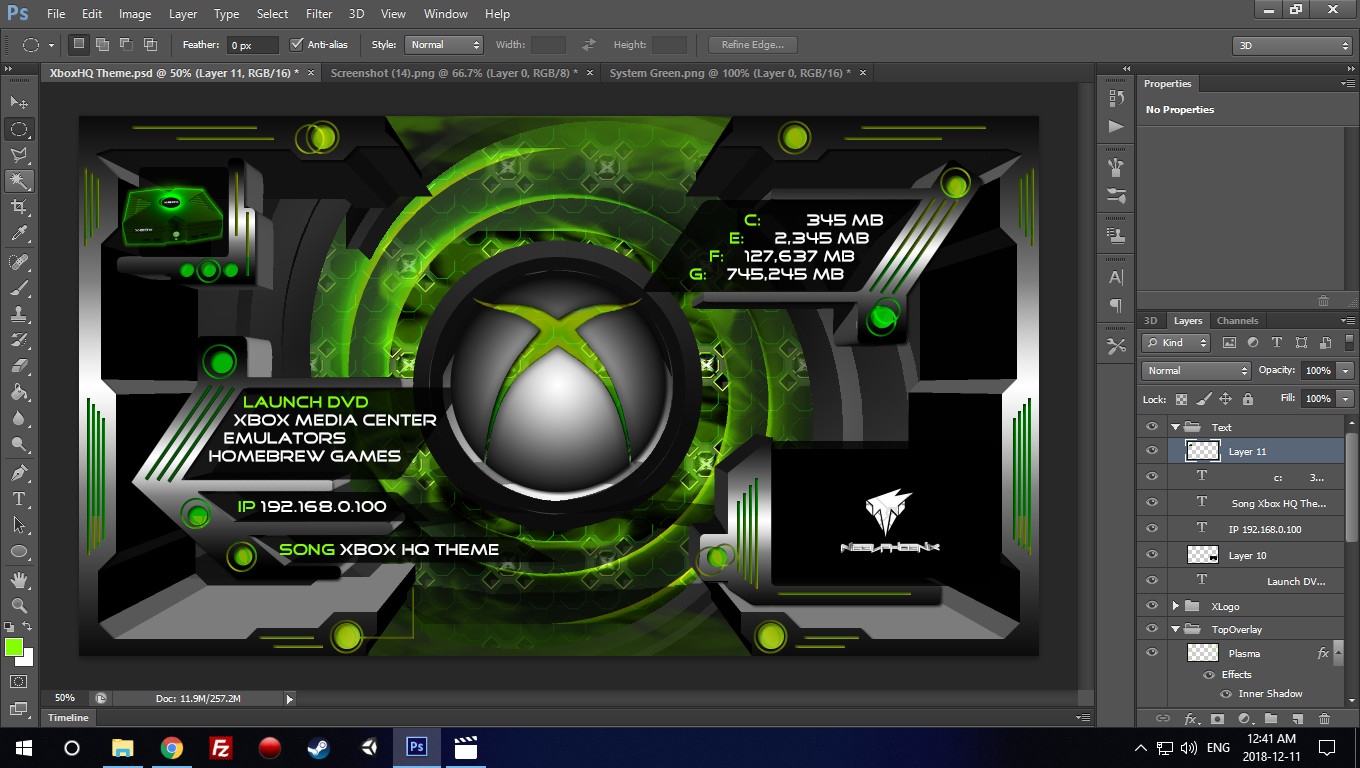Open the Style dropdown set to Normal
The image size is (1360, 768).
444,44
